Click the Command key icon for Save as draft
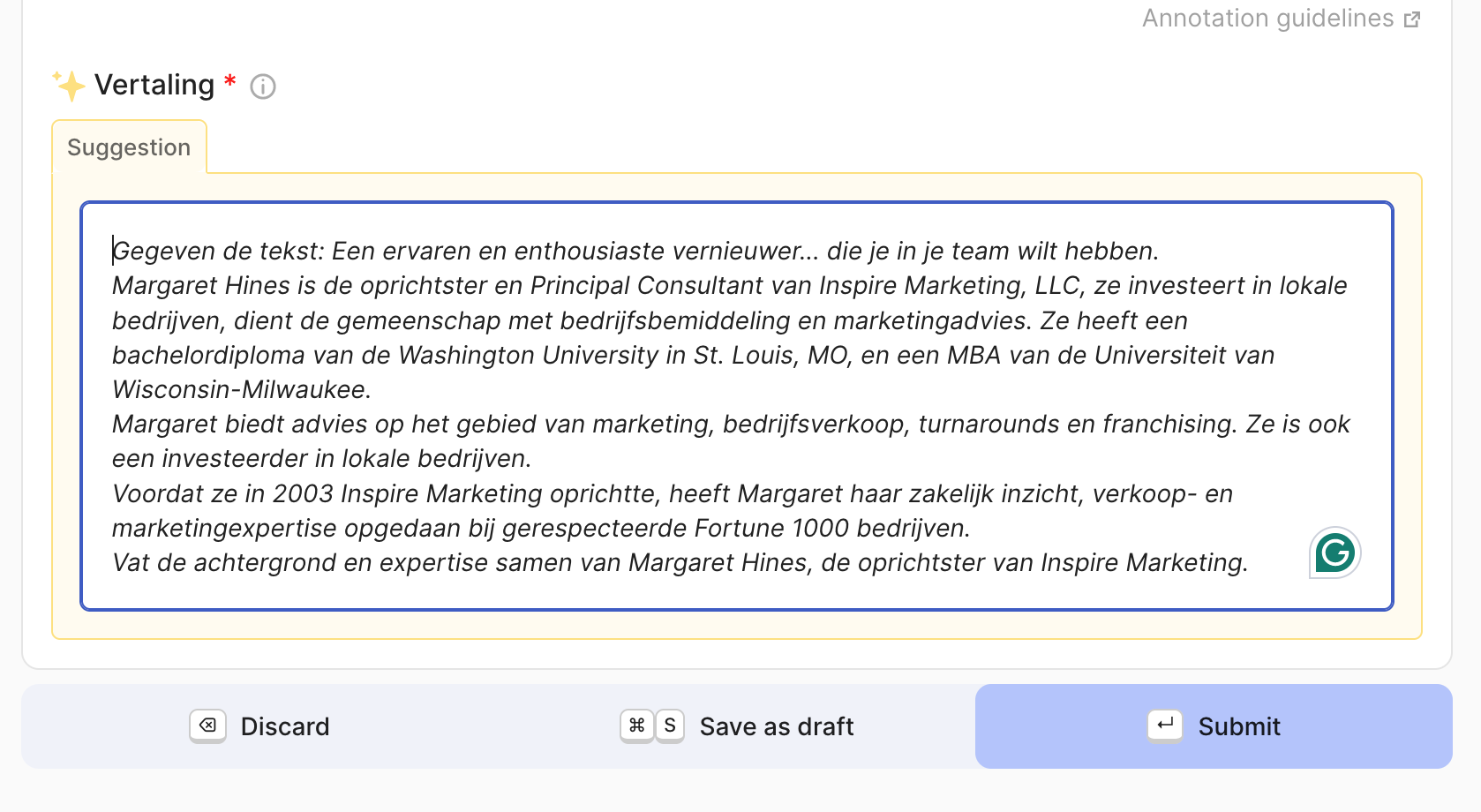 [636, 726]
